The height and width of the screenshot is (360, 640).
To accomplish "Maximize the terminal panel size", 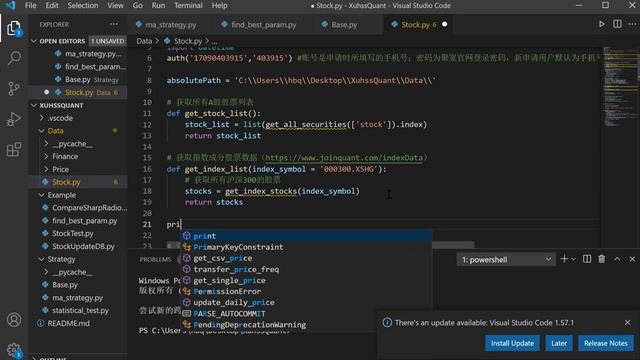I will pos(617,259).
